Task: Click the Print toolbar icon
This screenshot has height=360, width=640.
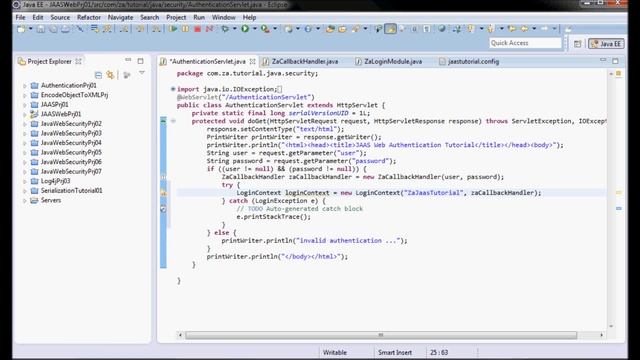Action: (x=65, y=29)
